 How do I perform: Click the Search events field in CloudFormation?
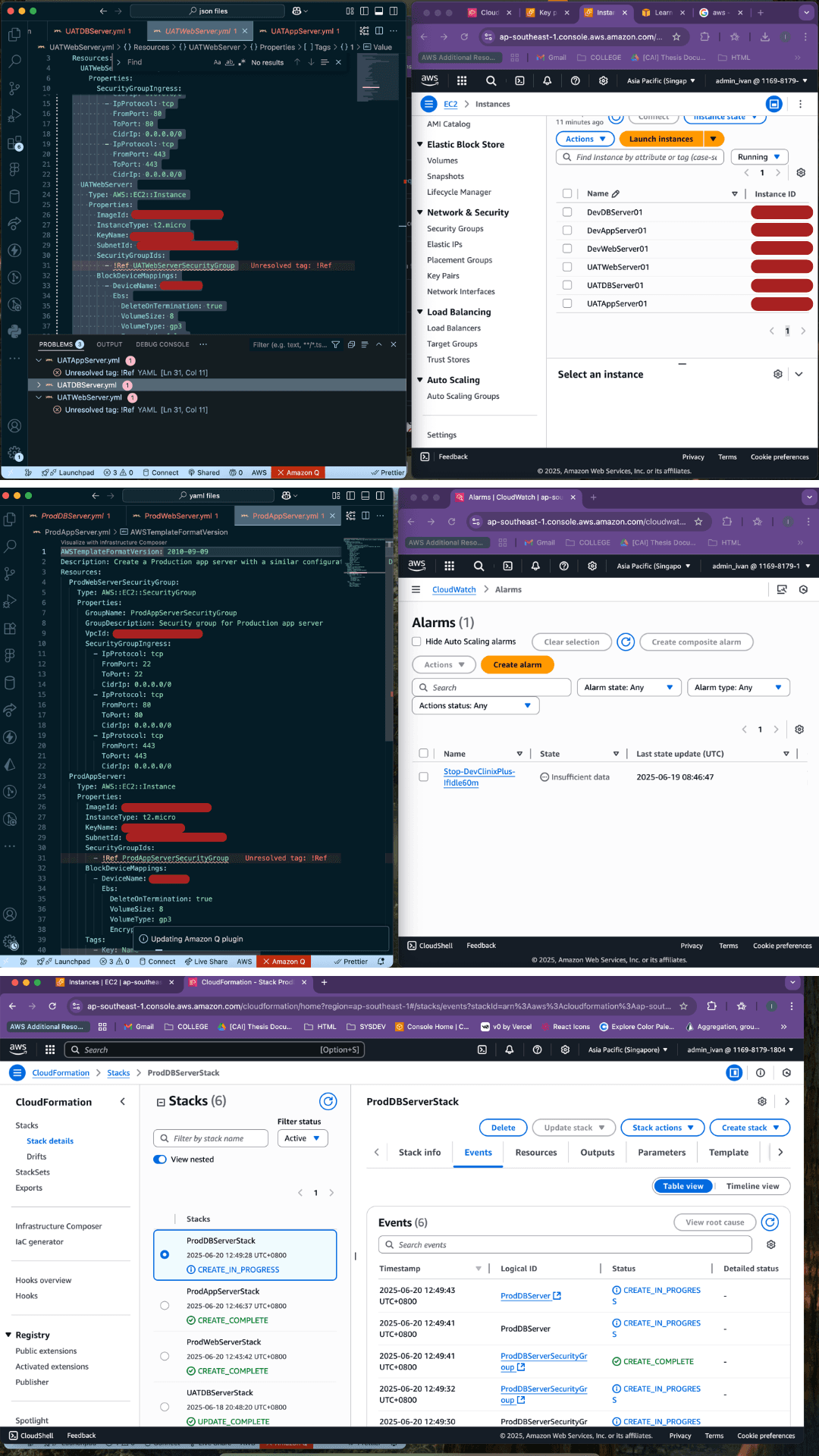point(565,1244)
